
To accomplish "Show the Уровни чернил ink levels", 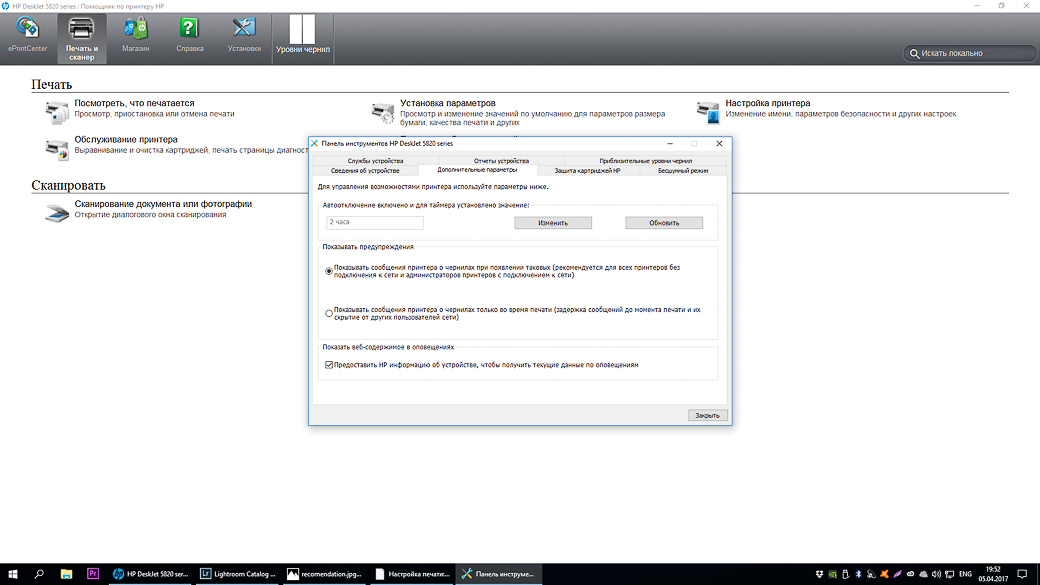I will click(x=302, y=35).
